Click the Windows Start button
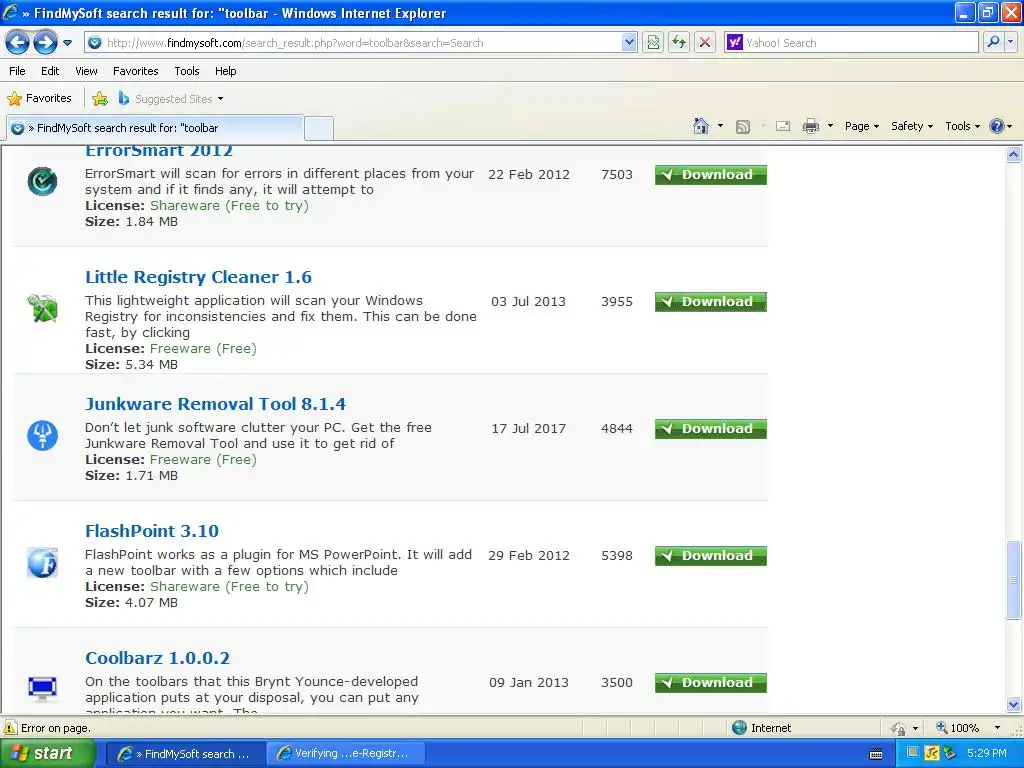 47,754
